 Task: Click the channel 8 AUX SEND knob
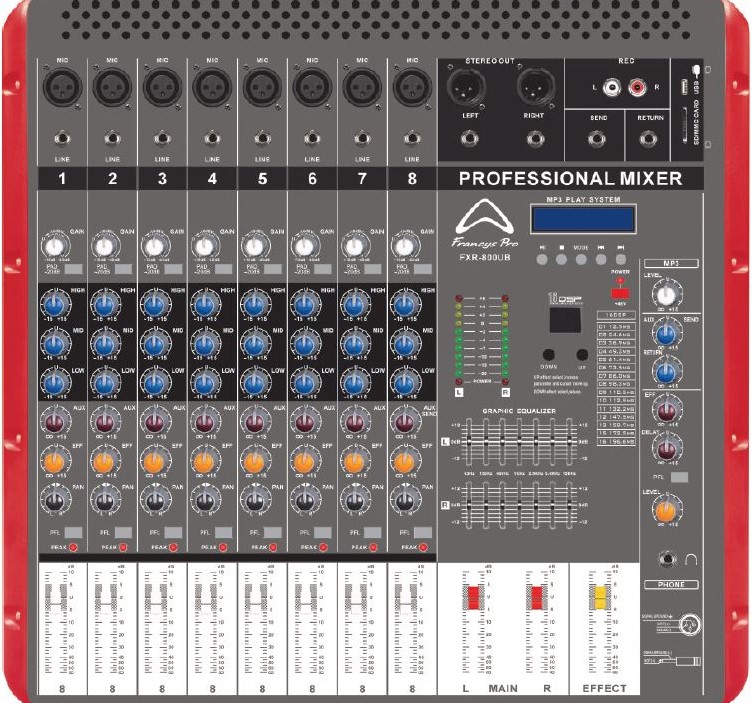405,422
